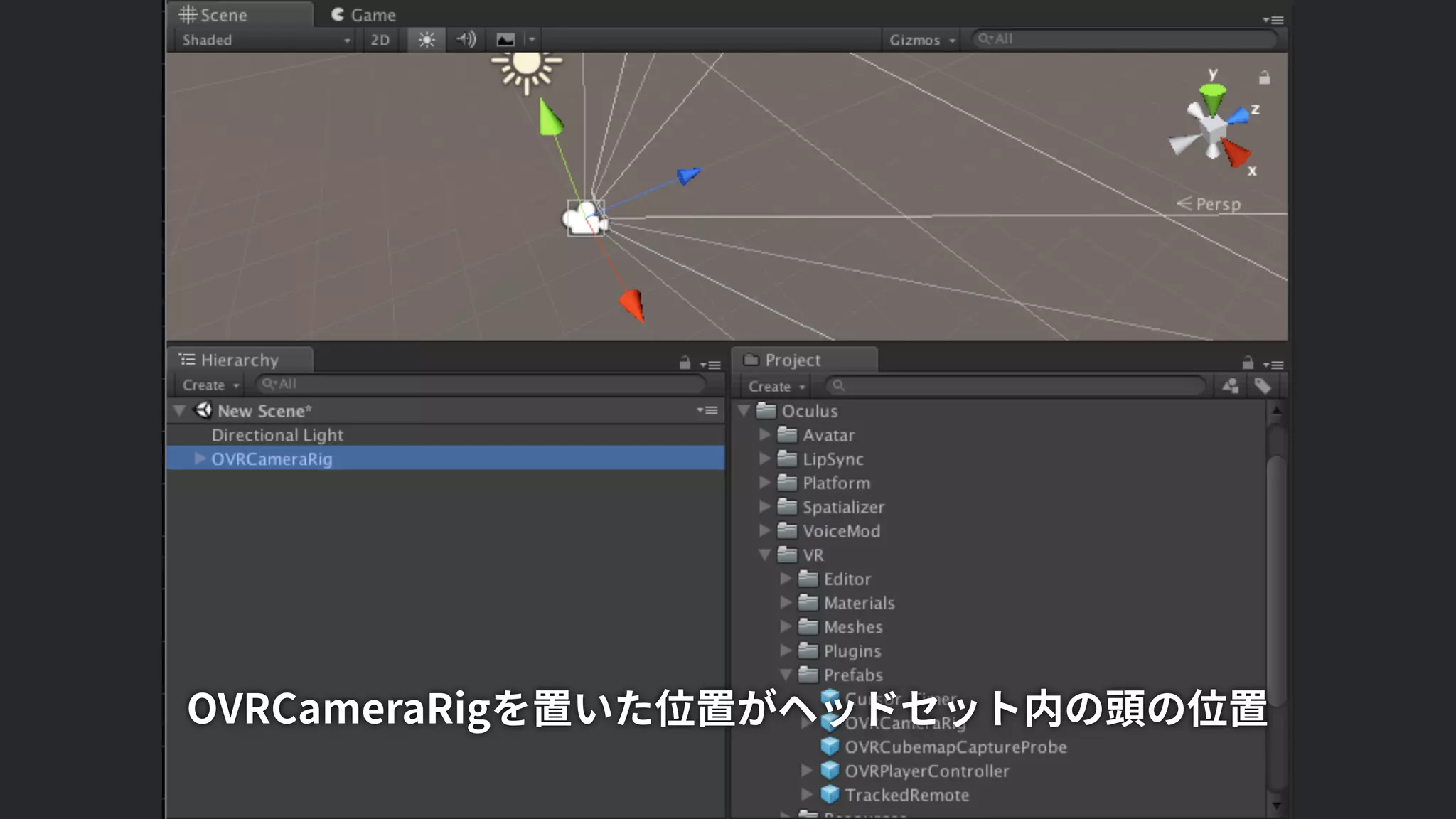The height and width of the screenshot is (819, 1456).
Task: Click the red move handle arrow
Action: (632, 305)
